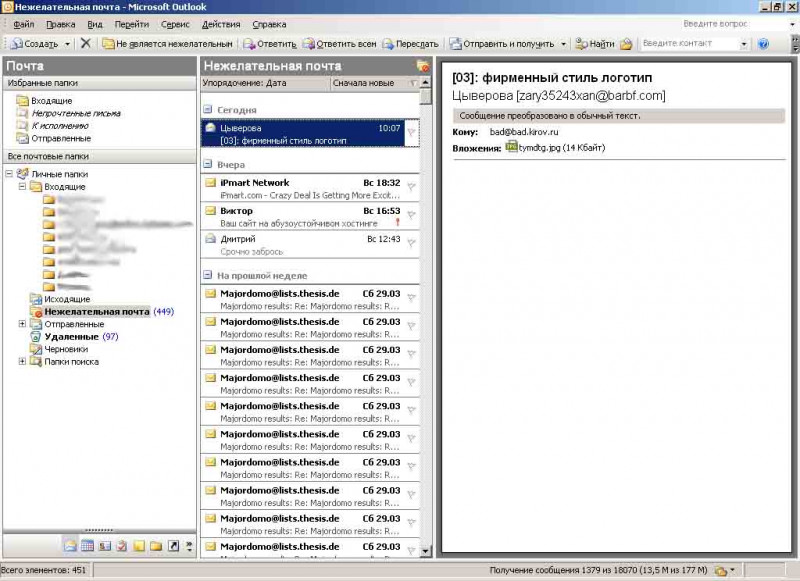
Task: Open the Вид menu
Action: pyautogui.click(x=95, y=24)
